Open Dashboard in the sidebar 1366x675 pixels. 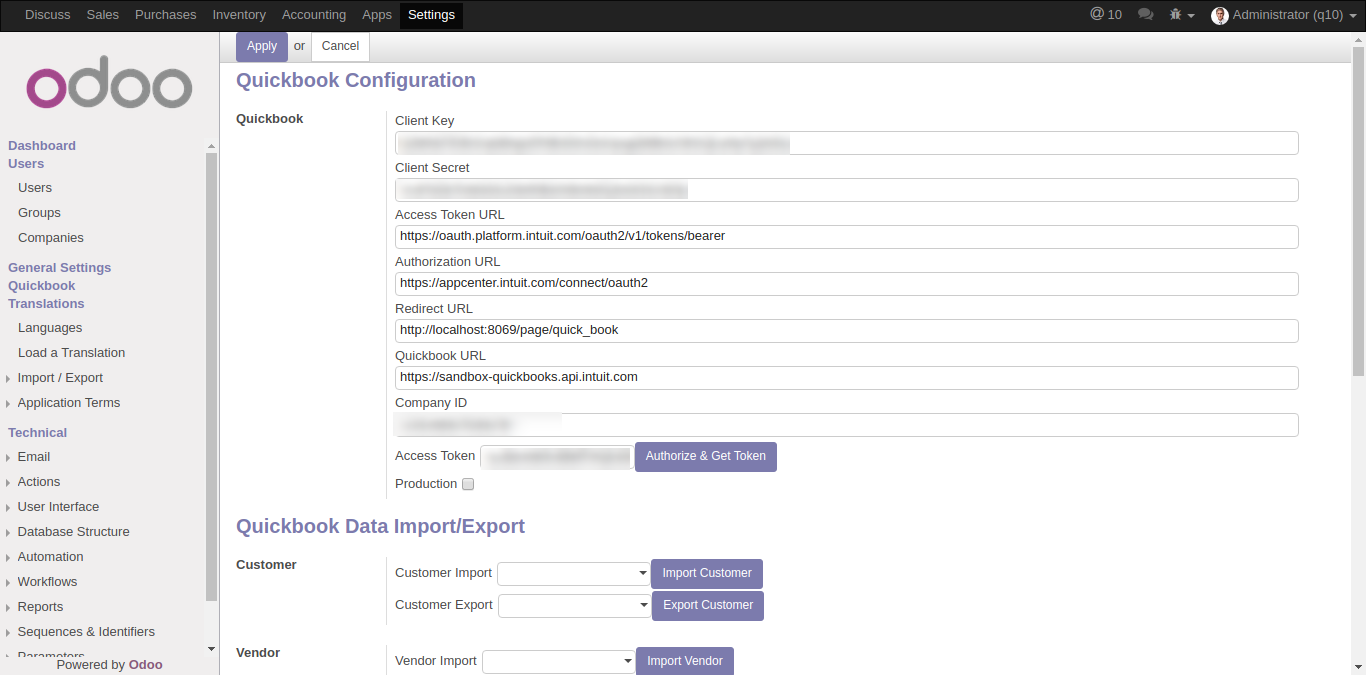click(42, 146)
